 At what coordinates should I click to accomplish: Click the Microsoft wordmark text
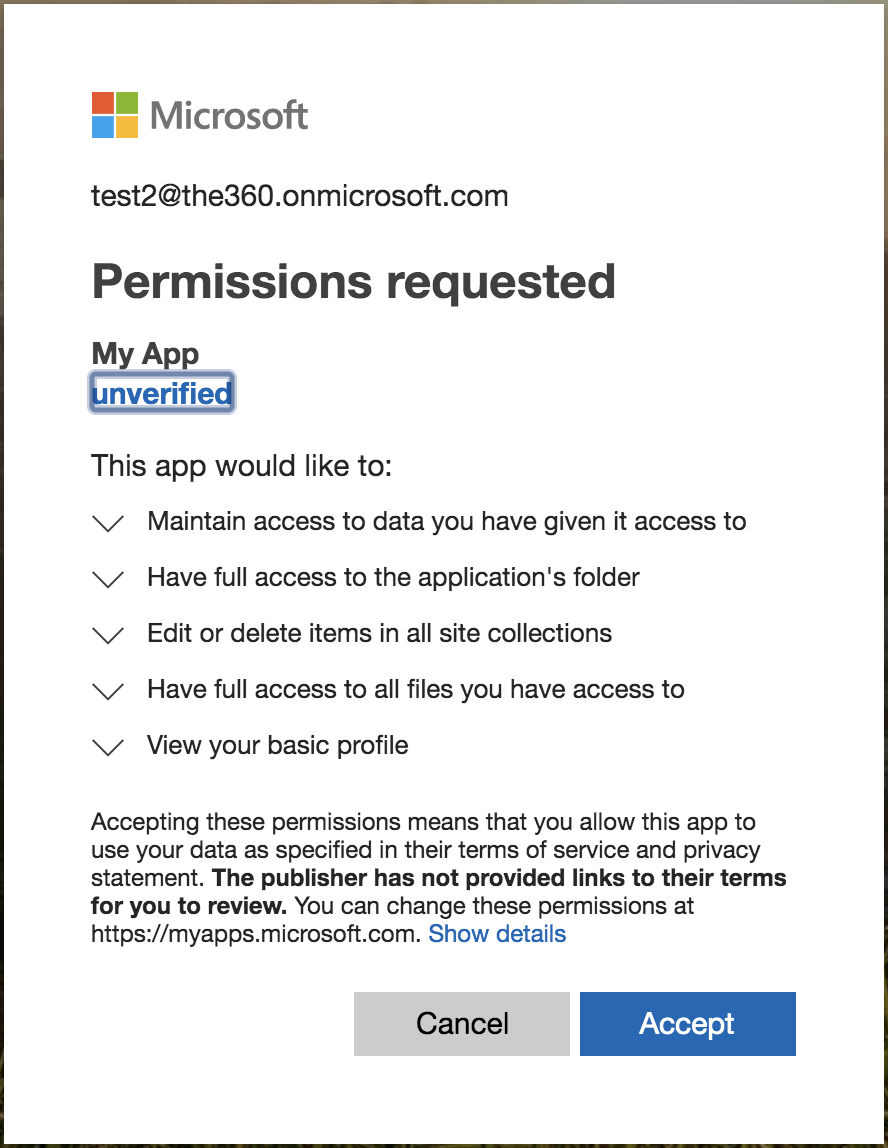point(229,115)
